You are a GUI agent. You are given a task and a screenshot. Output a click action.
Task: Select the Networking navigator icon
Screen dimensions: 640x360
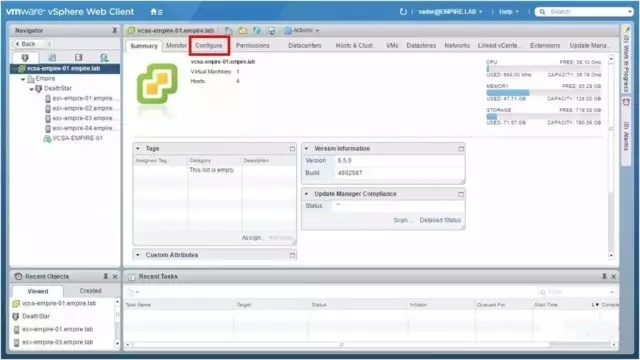pos(104,58)
